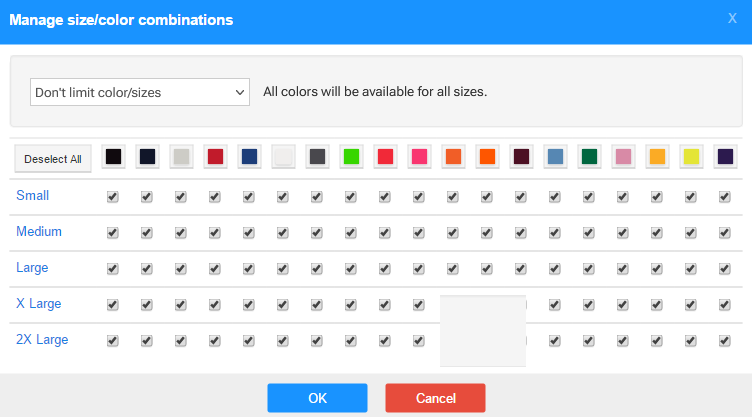Screen dimensions: 752x417
Task: Uncheck X Large for the light pink color
Action: (623, 305)
